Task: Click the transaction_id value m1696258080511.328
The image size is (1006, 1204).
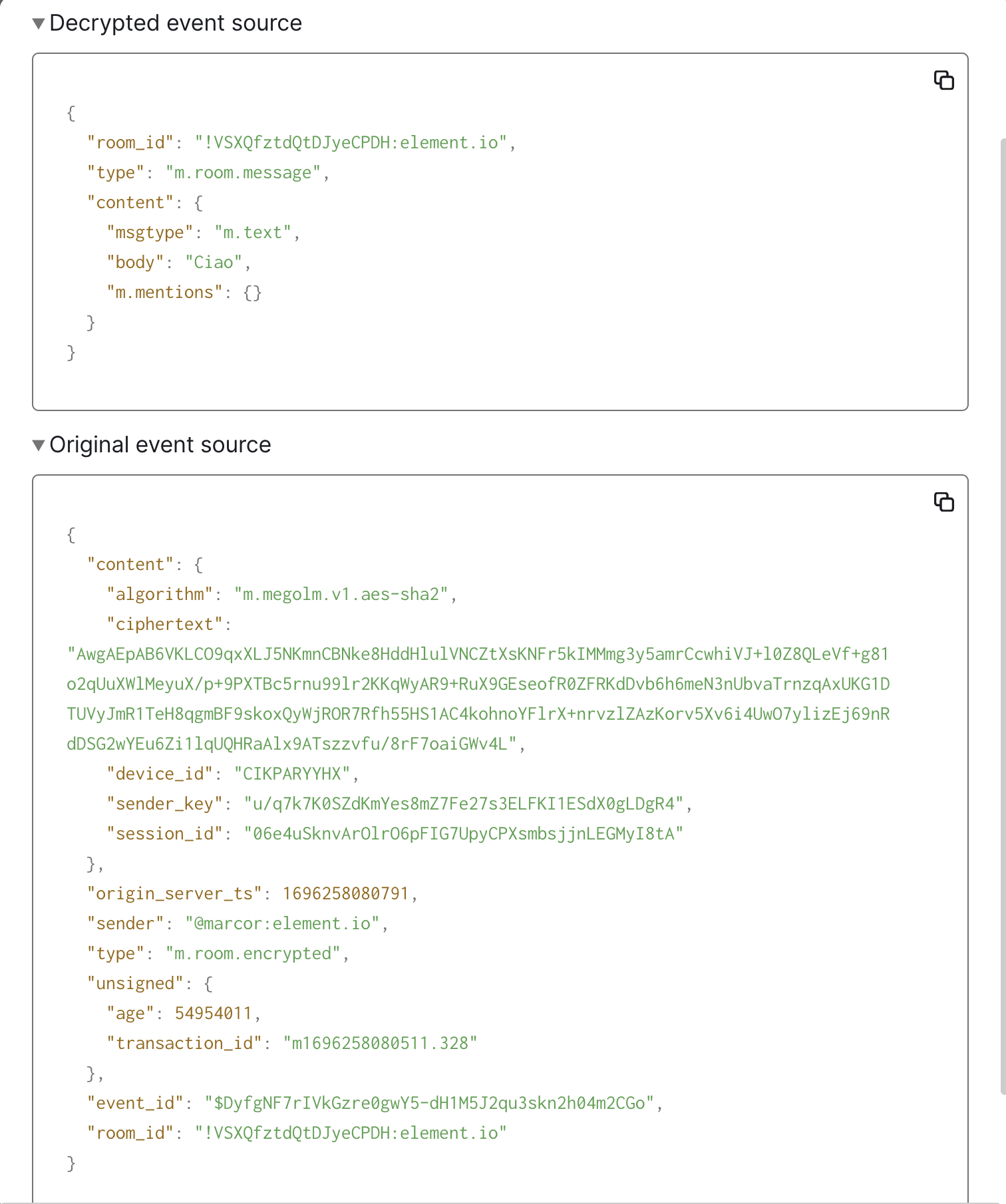Action: pyautogui.click(x=380, y=1044)
